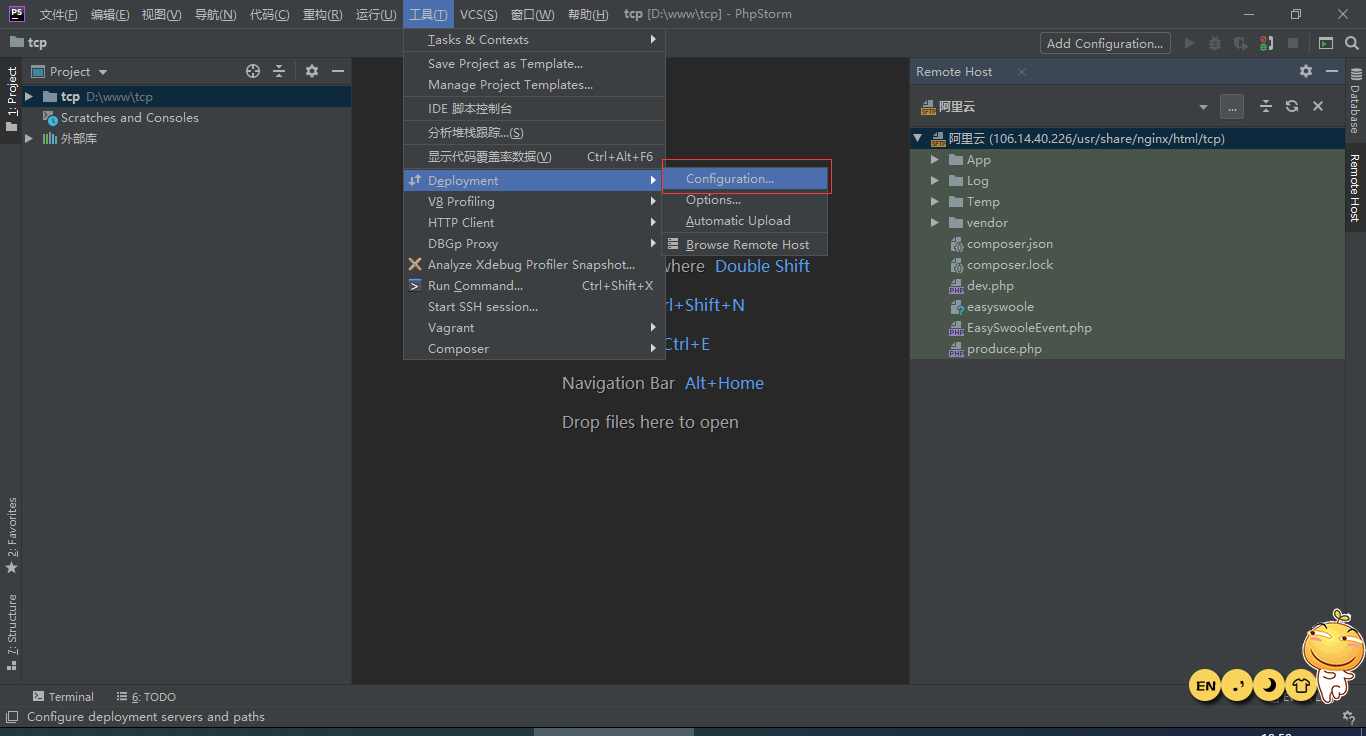Open HTTP Client submenu
Viewport: 1366px width, 736px height.
pos(534,222)
